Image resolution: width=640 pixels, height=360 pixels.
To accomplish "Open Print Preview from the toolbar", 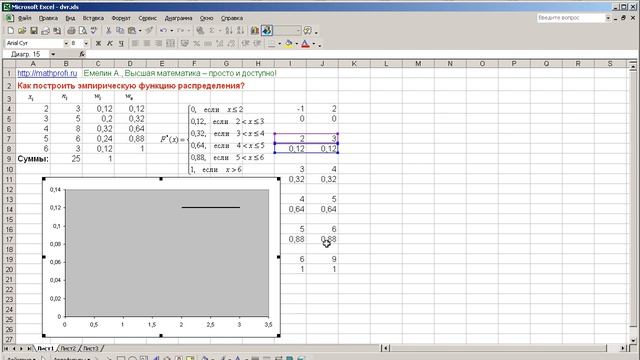I will [83, 31].
